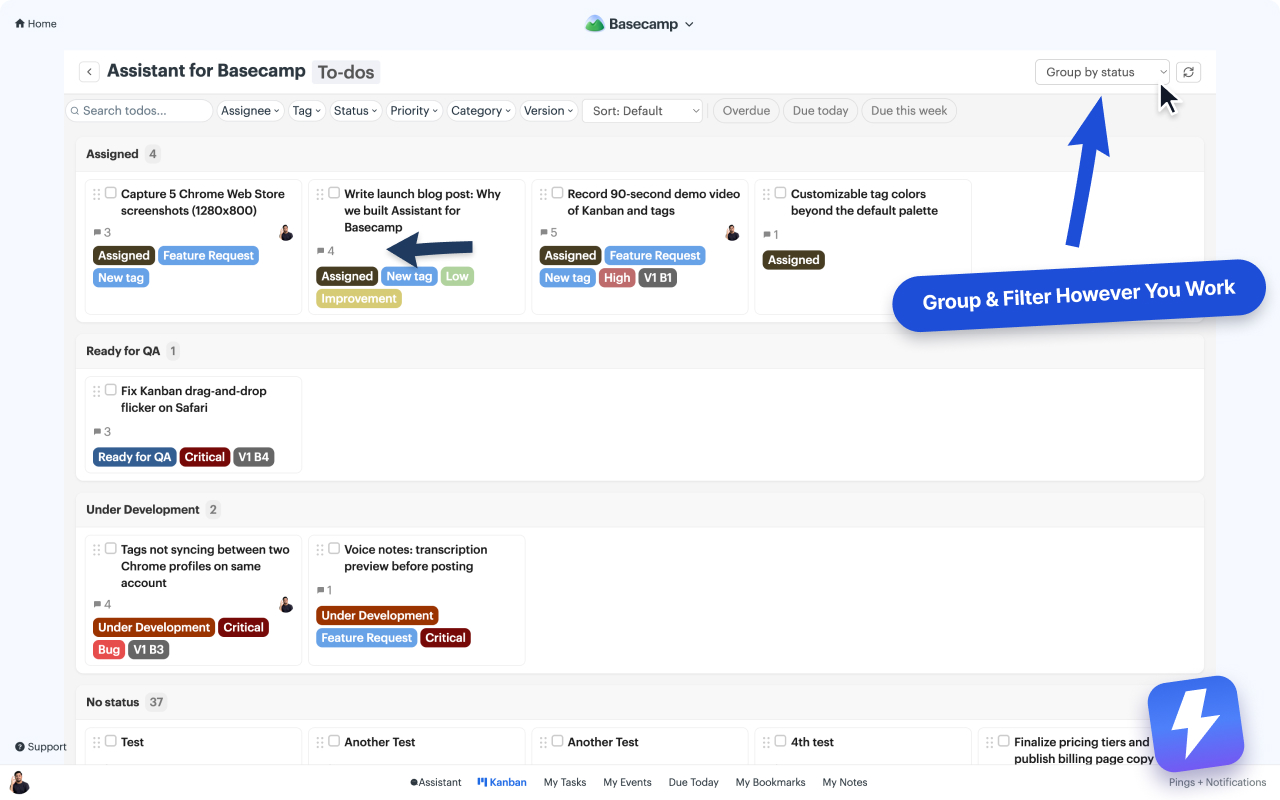Grab drag handle on Customizable tag colors card

[767, 194]
